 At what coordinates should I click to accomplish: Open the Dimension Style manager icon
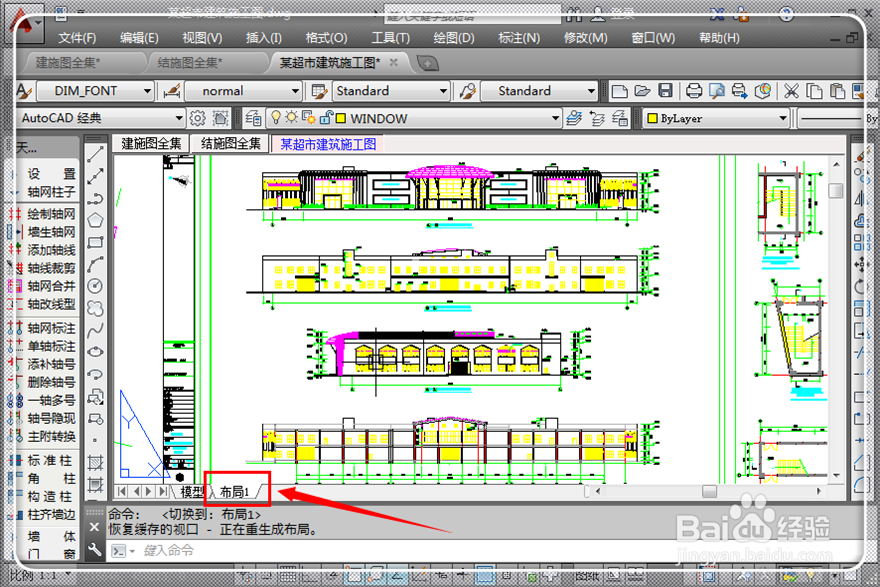(171, 91)
